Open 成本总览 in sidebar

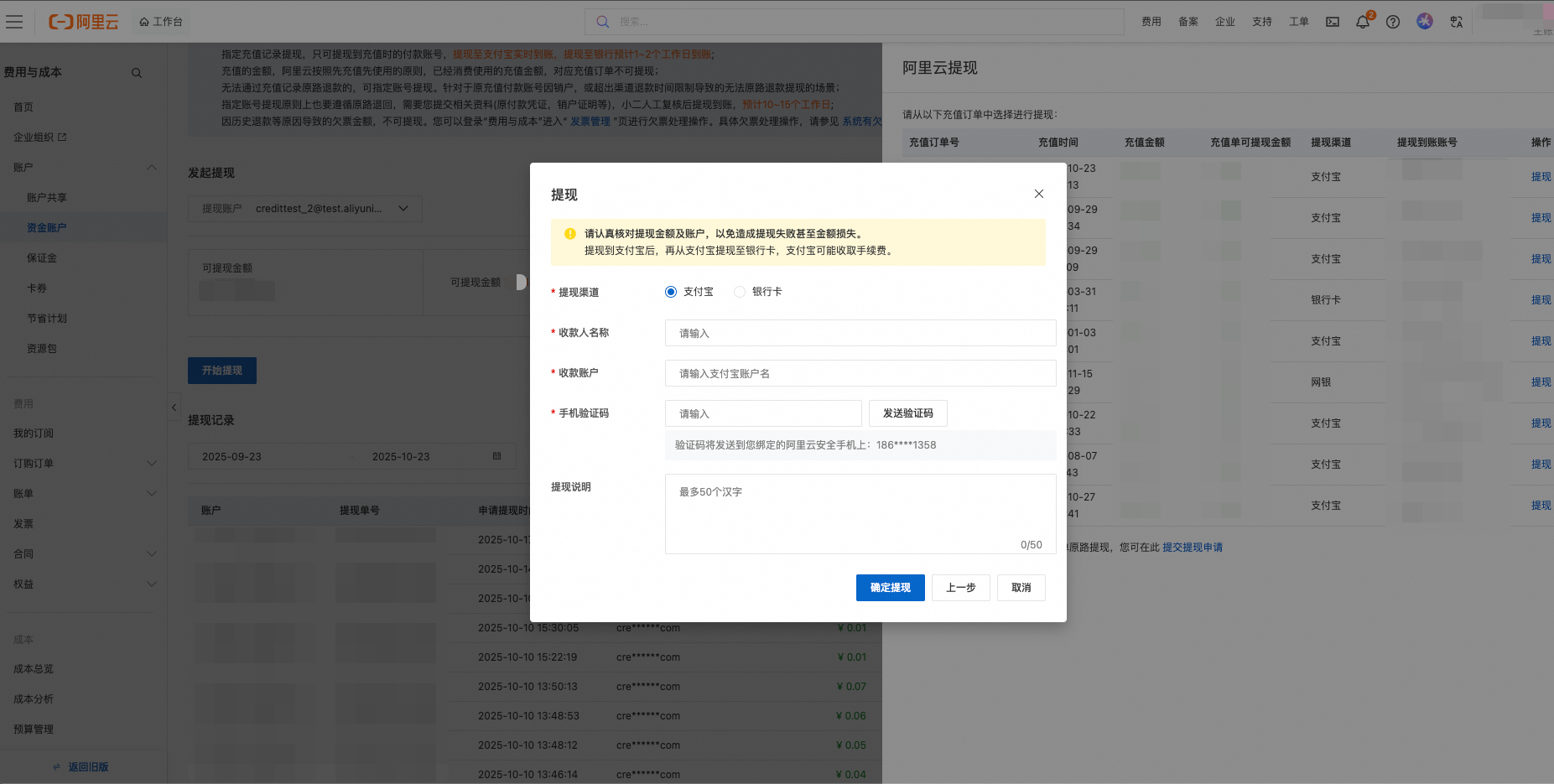34,669
